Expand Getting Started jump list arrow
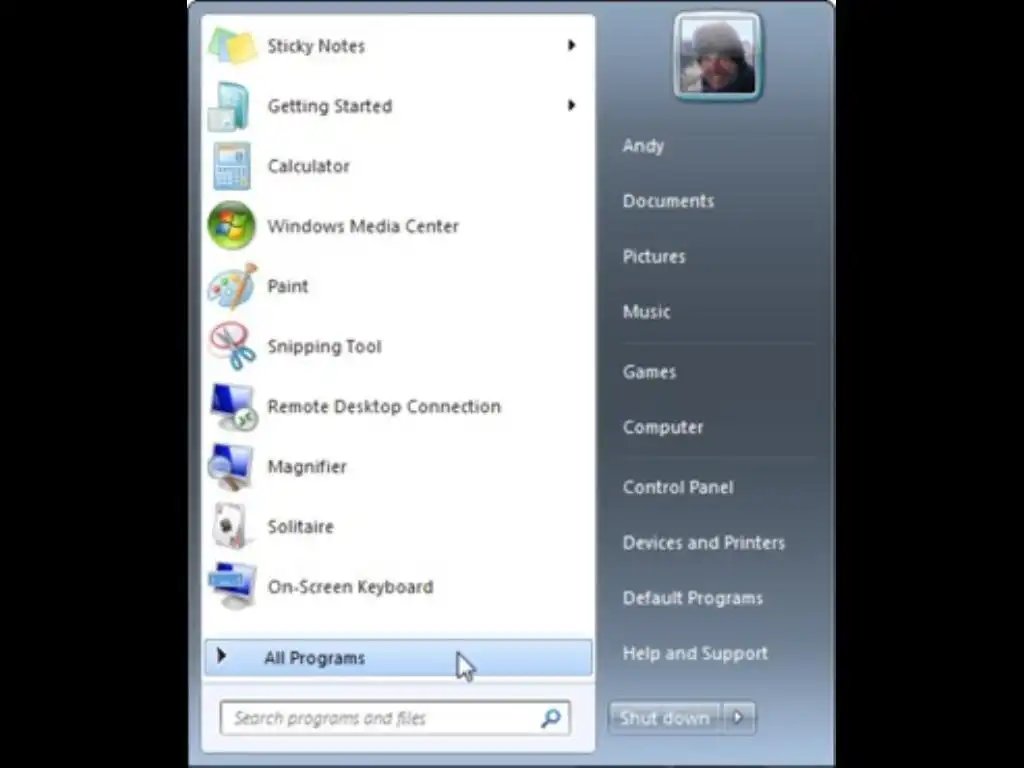The height and width of the screenshot is (768, 1024). tap(571, 105)
